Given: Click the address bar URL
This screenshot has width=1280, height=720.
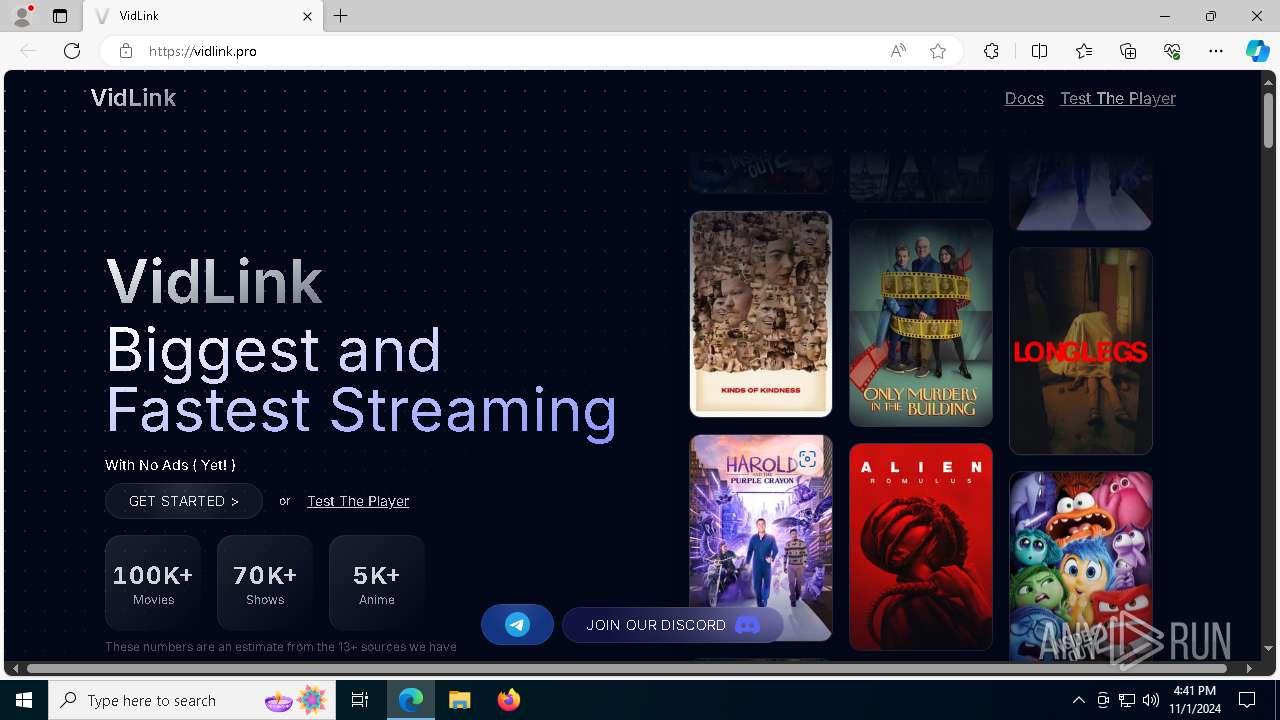Looking at the screenshot, I should tap(203, 51).
